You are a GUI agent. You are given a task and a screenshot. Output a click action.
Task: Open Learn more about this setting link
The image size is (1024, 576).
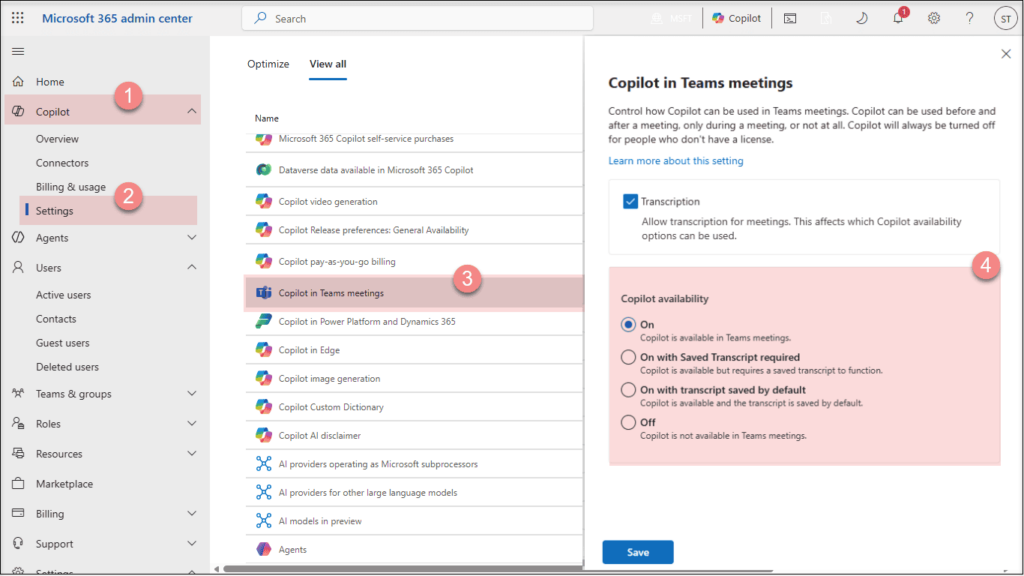pyautogui.click(x=675, y=161)
